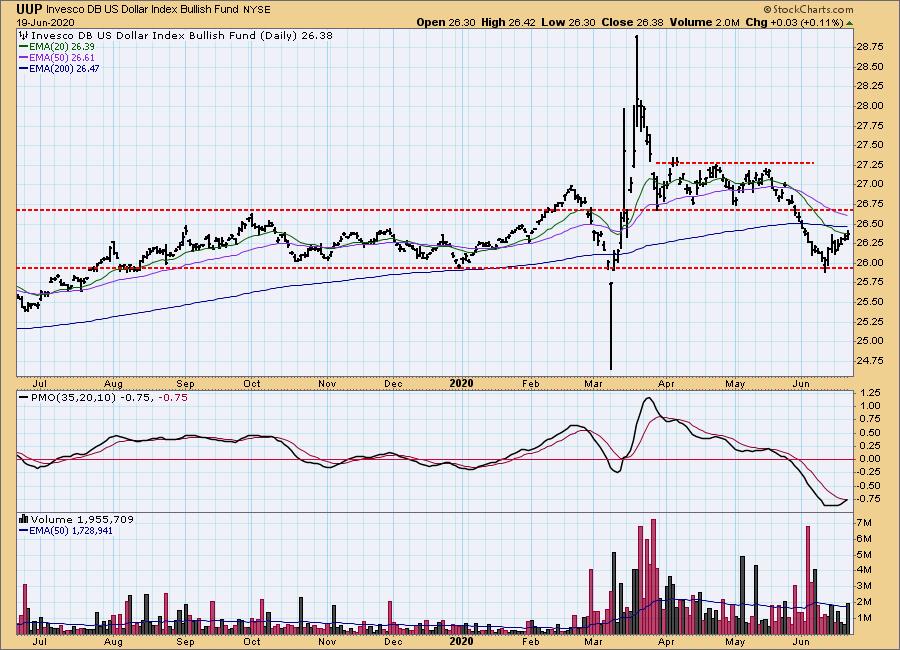This screenshot has height=650, width=900.
Task: Click the 2020 label under the price chart
Action: (x=461, y=383)
